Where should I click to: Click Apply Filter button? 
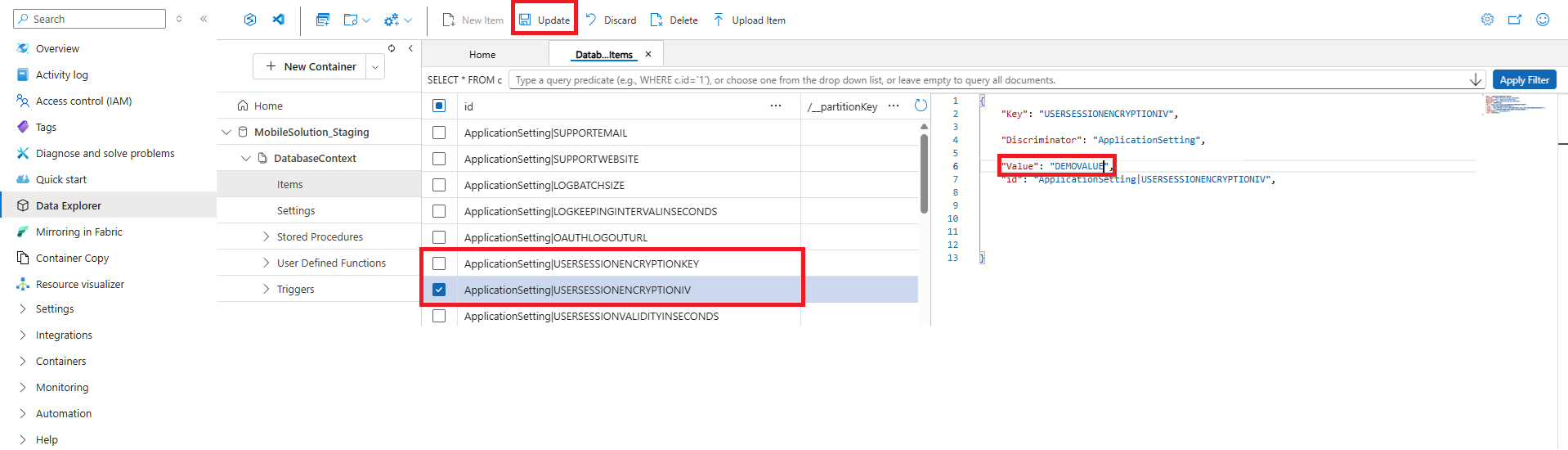pos(1525,79)
